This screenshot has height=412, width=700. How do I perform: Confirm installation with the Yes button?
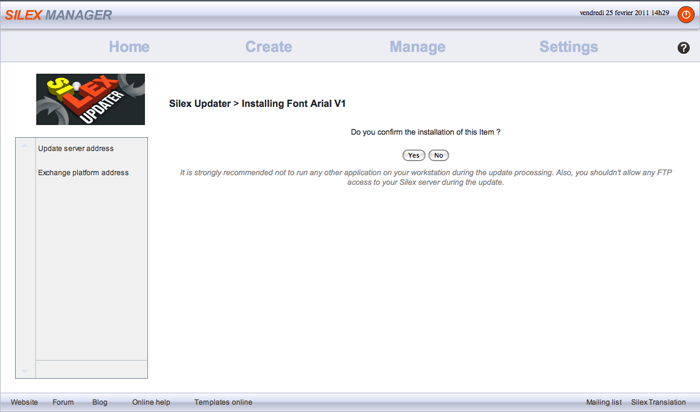click(414, 155)
